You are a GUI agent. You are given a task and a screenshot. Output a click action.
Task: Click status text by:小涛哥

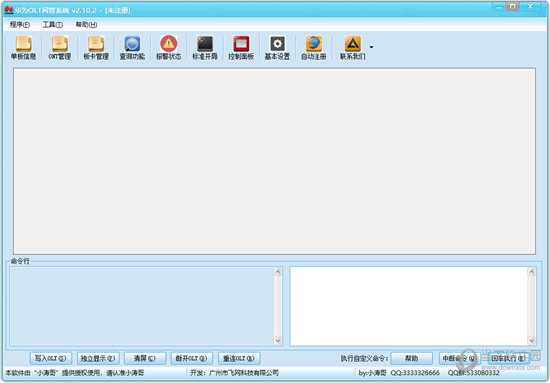pyautogui.click(x=372, y=373)
